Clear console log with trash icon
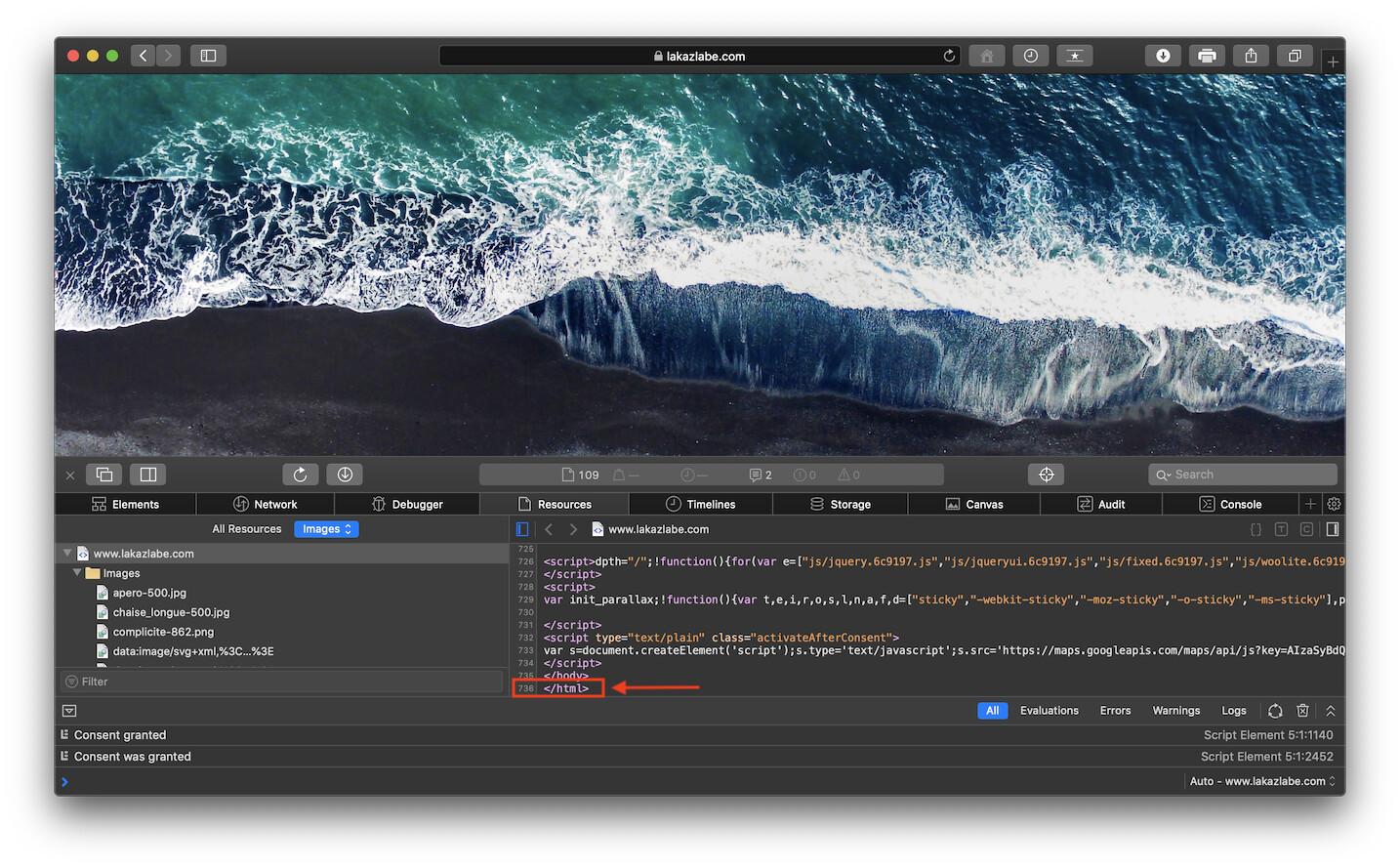The image size is (1400, 868). coord(1302,711)
